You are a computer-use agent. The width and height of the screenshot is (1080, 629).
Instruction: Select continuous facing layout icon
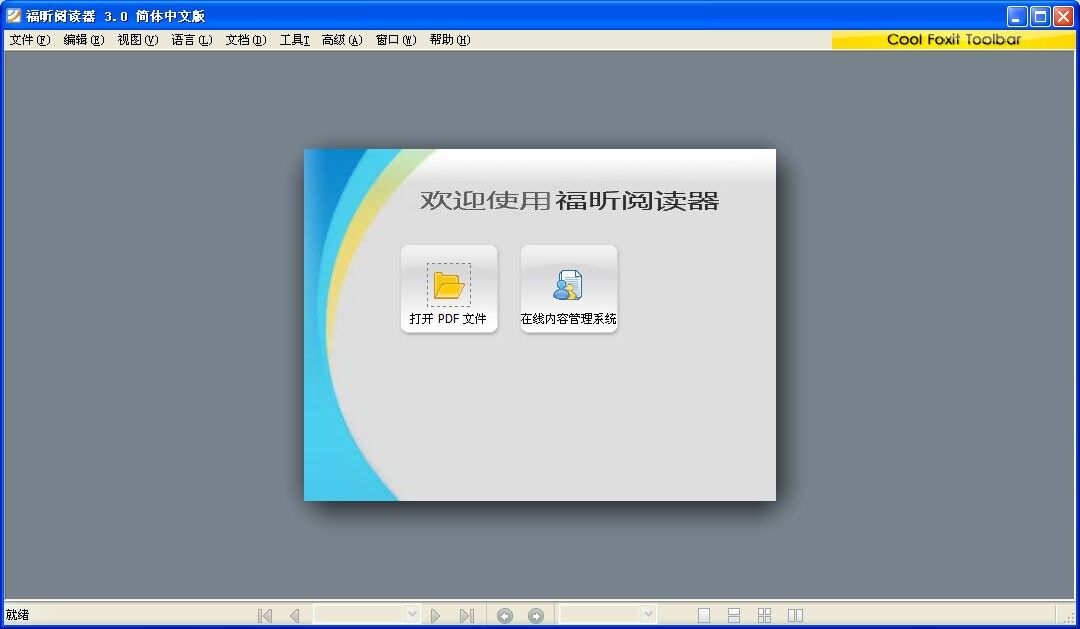765,615
